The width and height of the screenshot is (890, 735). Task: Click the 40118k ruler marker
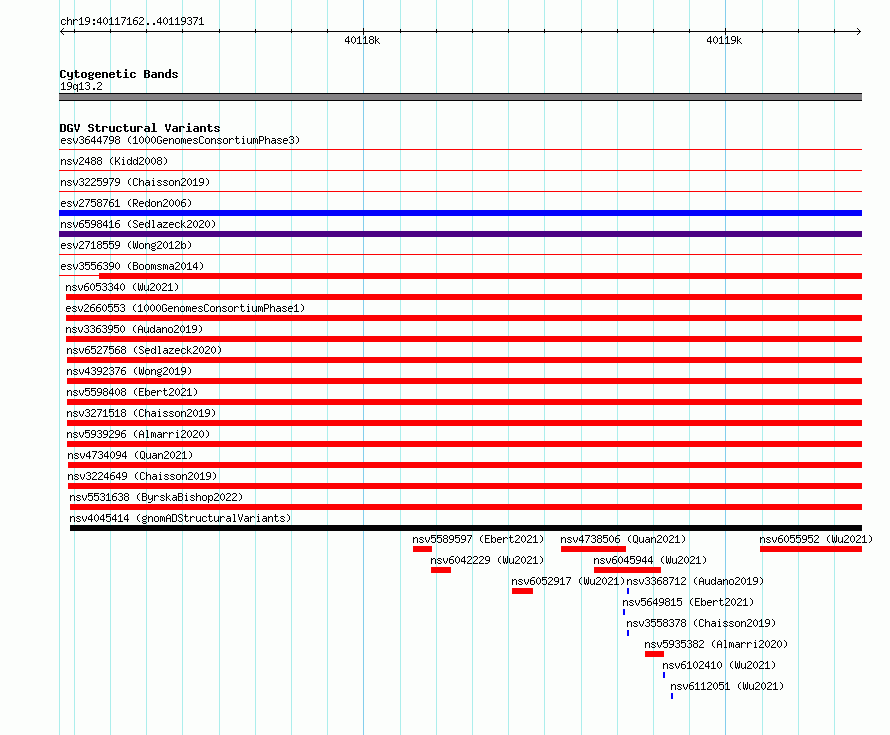coord(362,40)
